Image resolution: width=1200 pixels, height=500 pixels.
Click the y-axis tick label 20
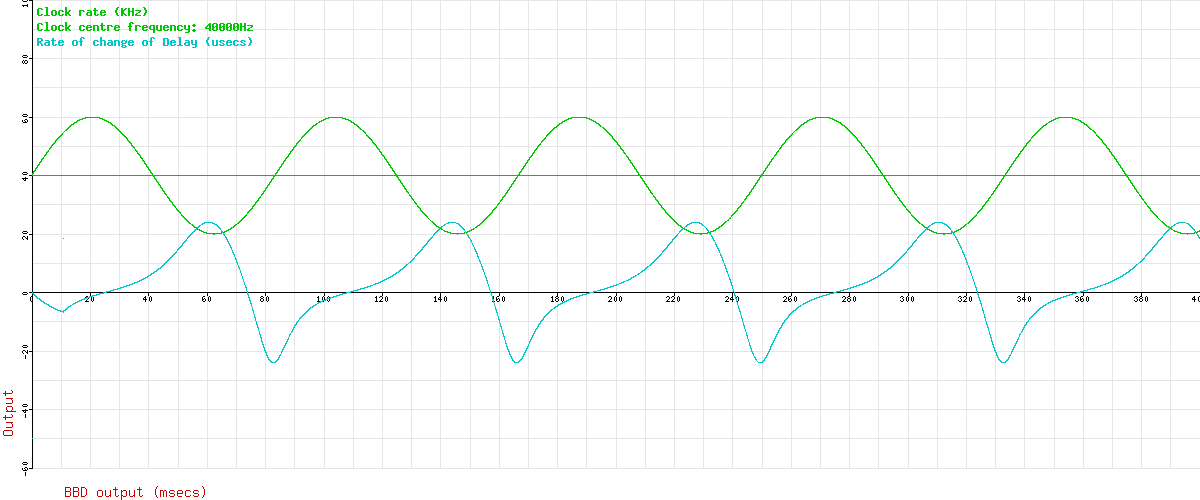click(26, 235)
